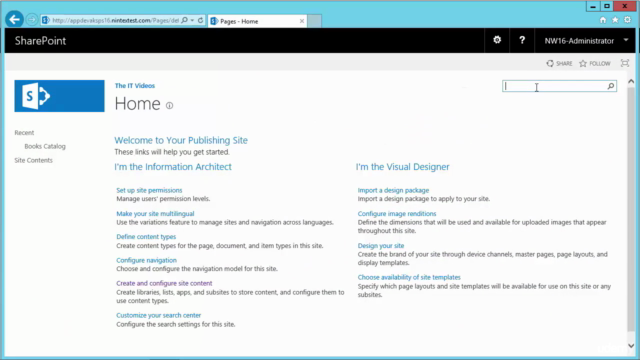Open the address bar dropdown arrow

click(x=192, y=20)
